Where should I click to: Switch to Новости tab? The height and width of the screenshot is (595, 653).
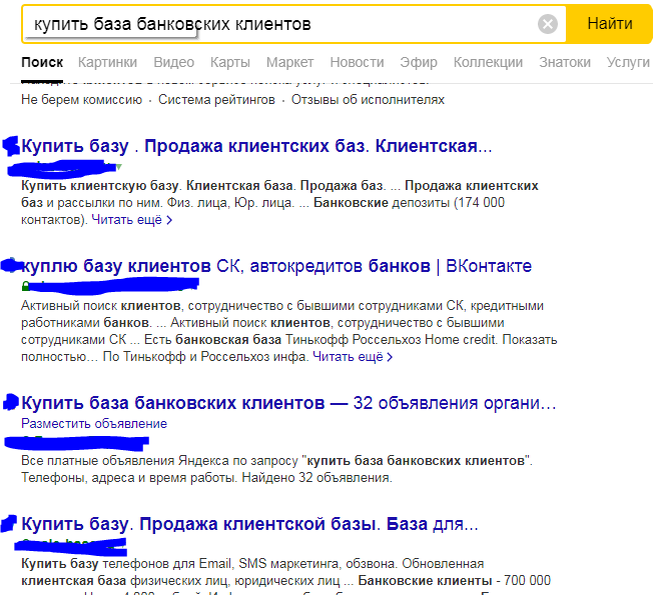pos(357,62)
